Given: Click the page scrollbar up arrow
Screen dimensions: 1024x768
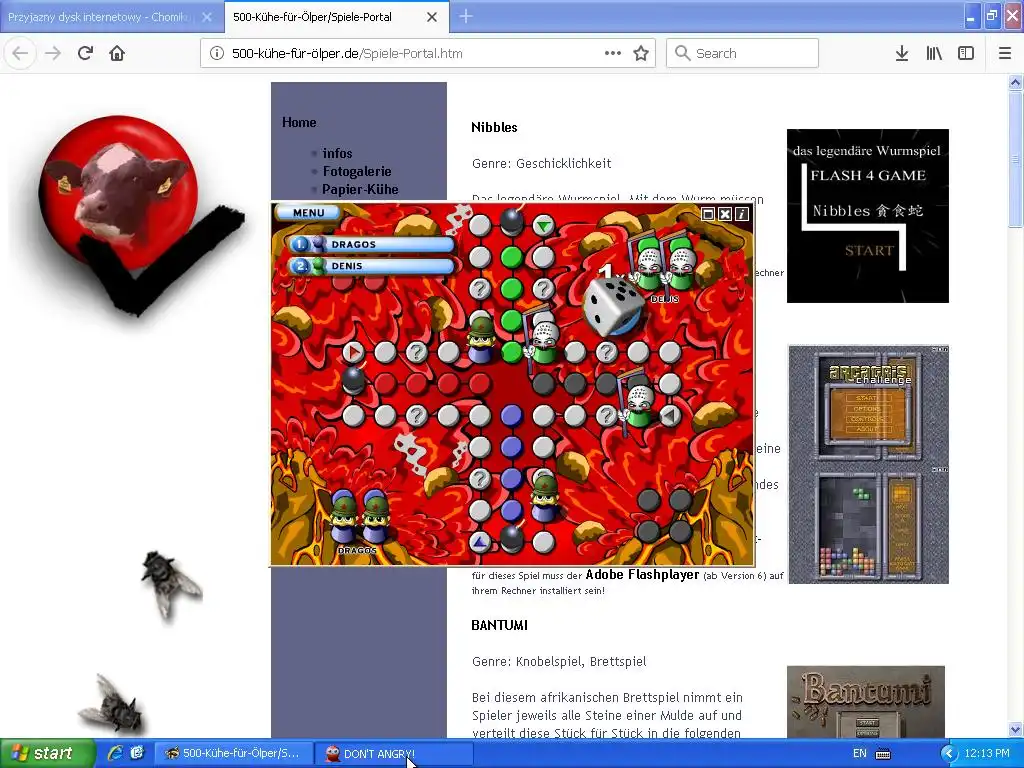Looking at the screenshot, I should [x=1015, y=82].
